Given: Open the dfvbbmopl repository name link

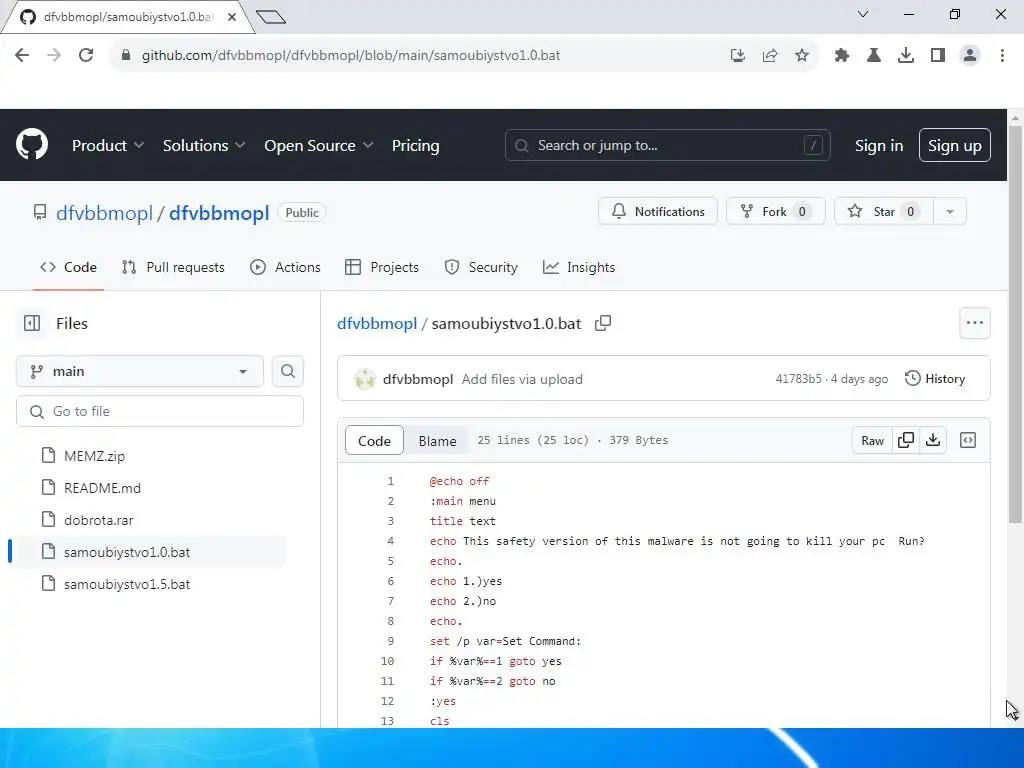Looking at the screenshot, I should coord(219,213).
